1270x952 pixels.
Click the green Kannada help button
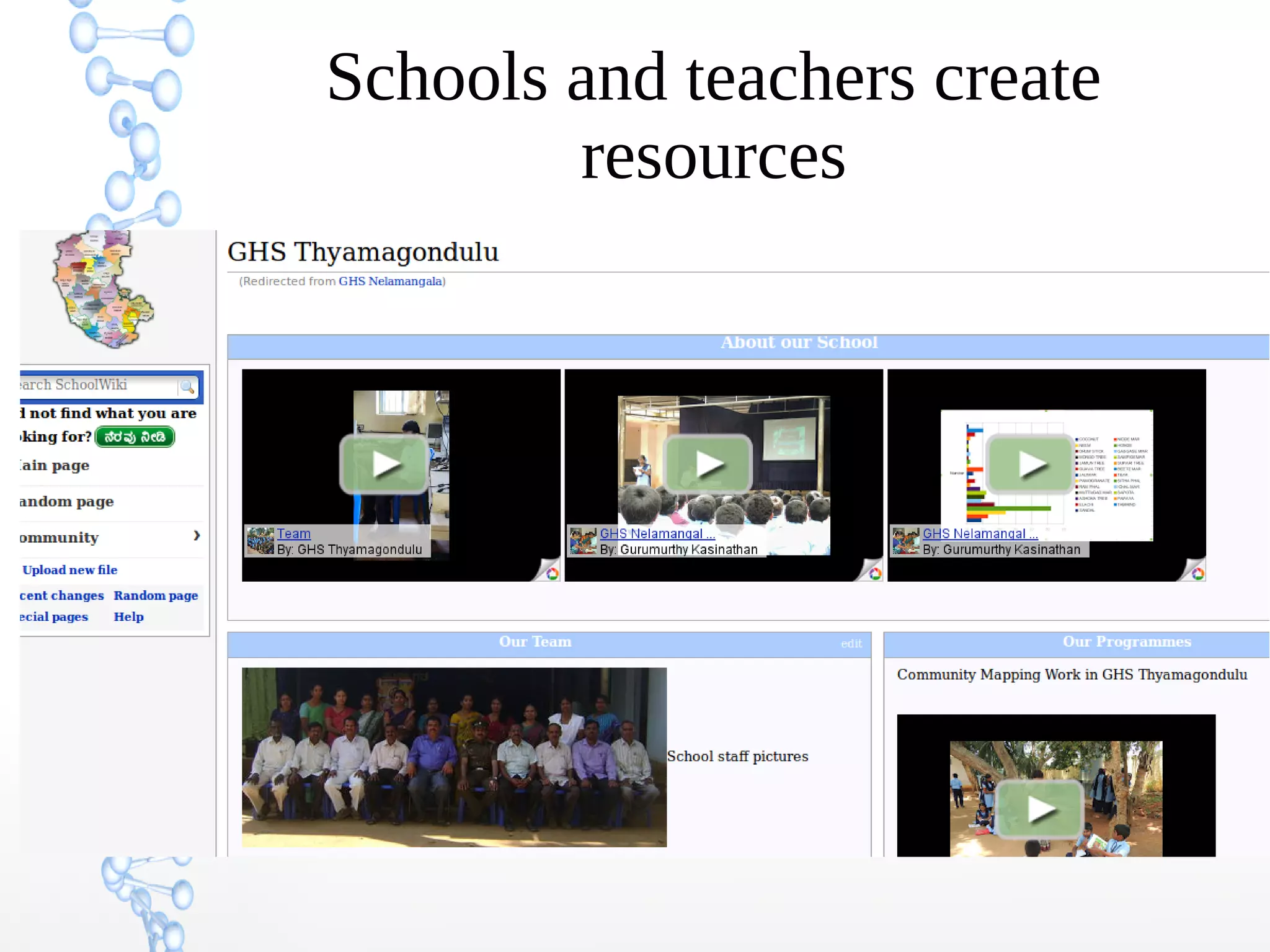coord(135,437)
